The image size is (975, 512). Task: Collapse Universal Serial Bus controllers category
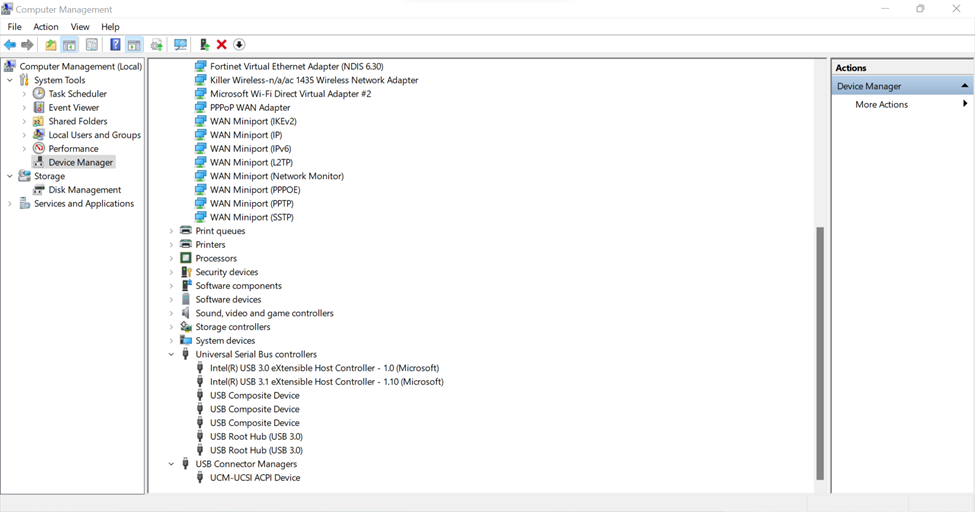pyautogui.click(x=171, y=354)
